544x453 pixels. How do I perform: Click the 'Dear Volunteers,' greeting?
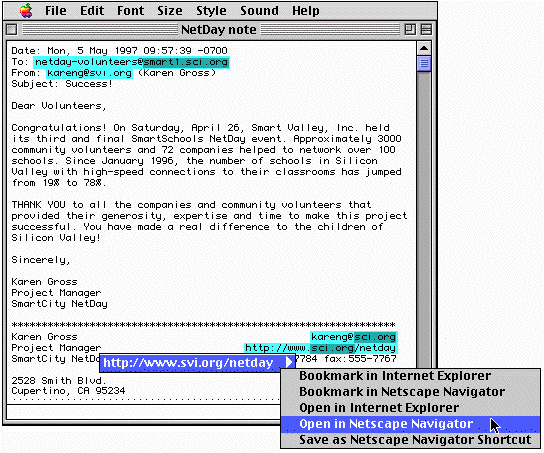pos(59,106)
